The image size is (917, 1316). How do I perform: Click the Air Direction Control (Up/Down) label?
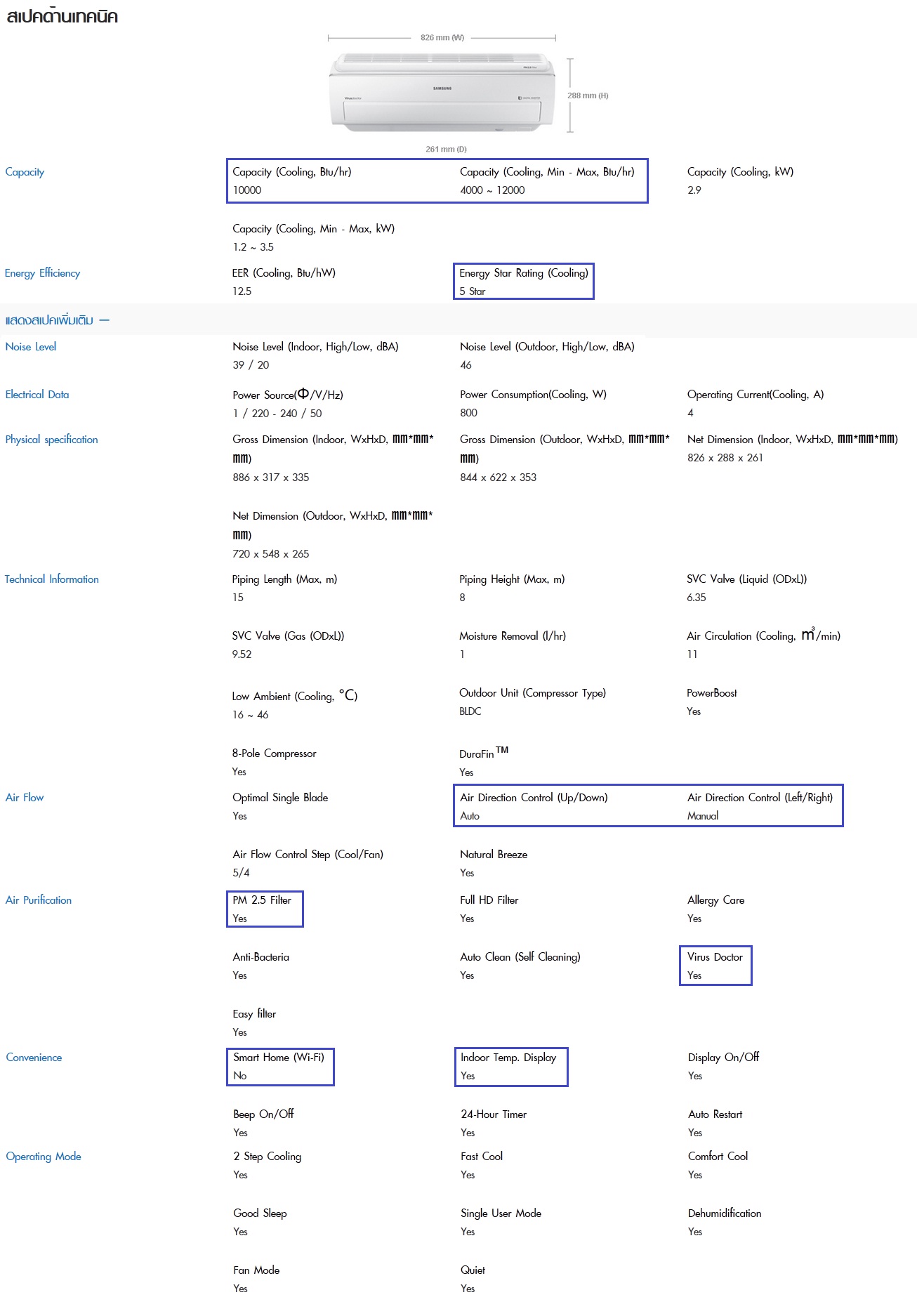tap(534, 798)
